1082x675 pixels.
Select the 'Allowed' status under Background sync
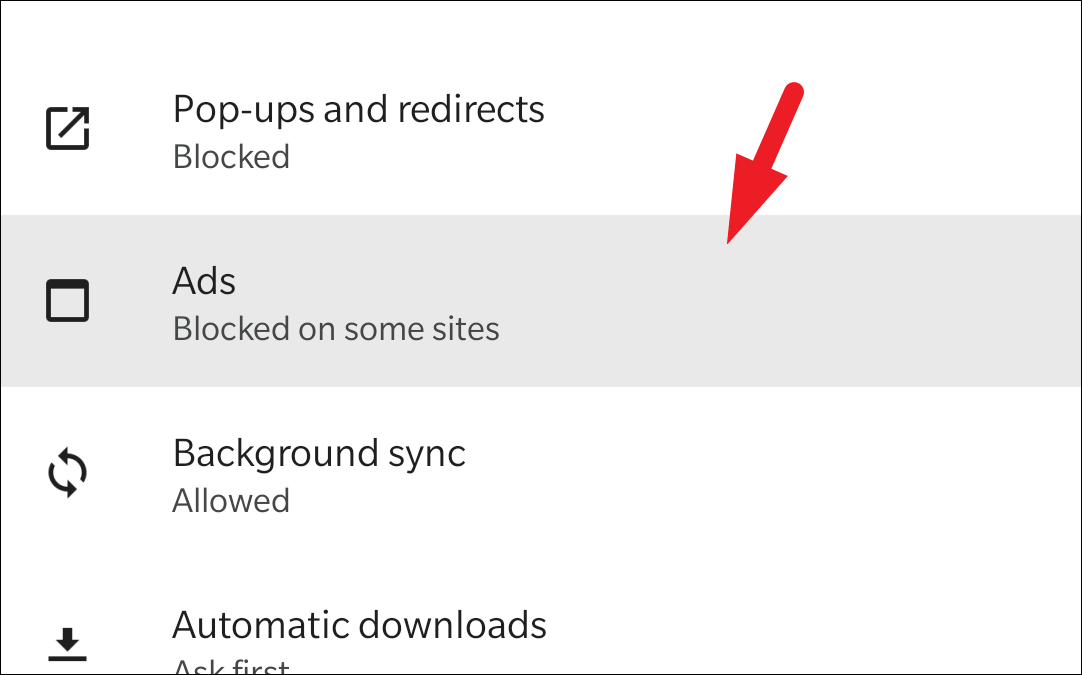[x=231, y=500]
